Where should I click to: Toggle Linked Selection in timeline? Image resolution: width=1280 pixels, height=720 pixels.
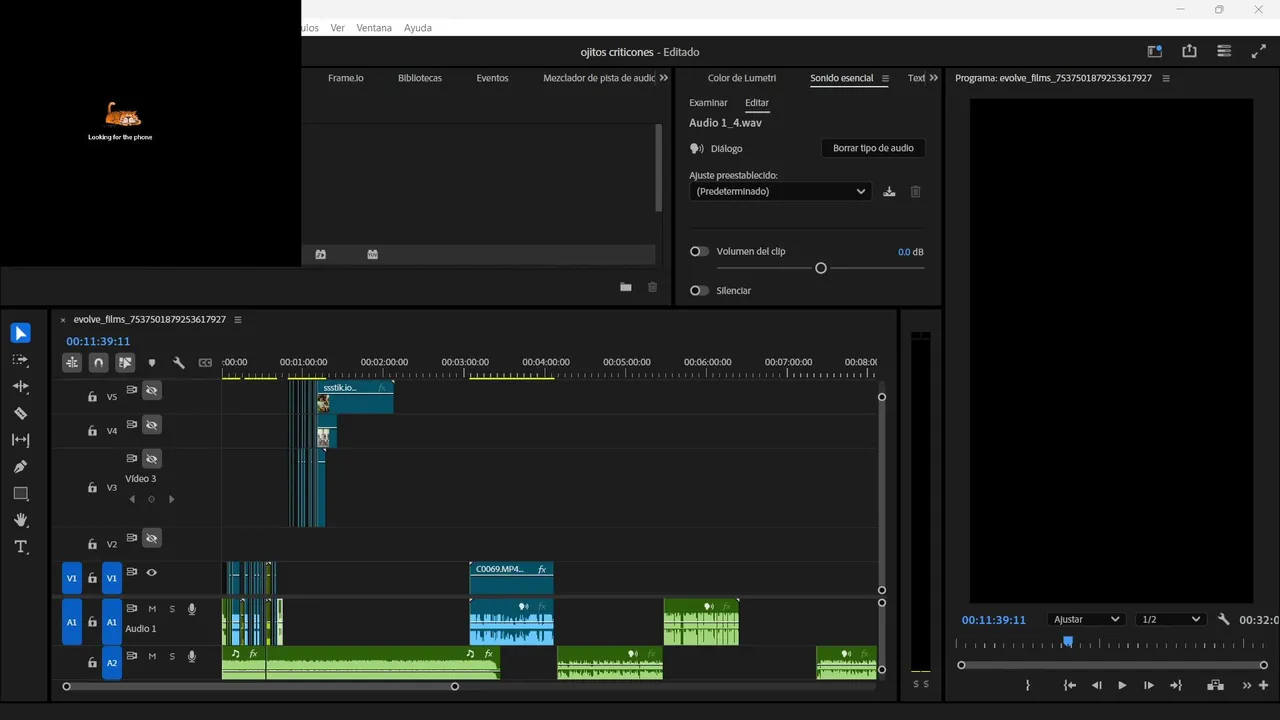[x=125, y=363]
